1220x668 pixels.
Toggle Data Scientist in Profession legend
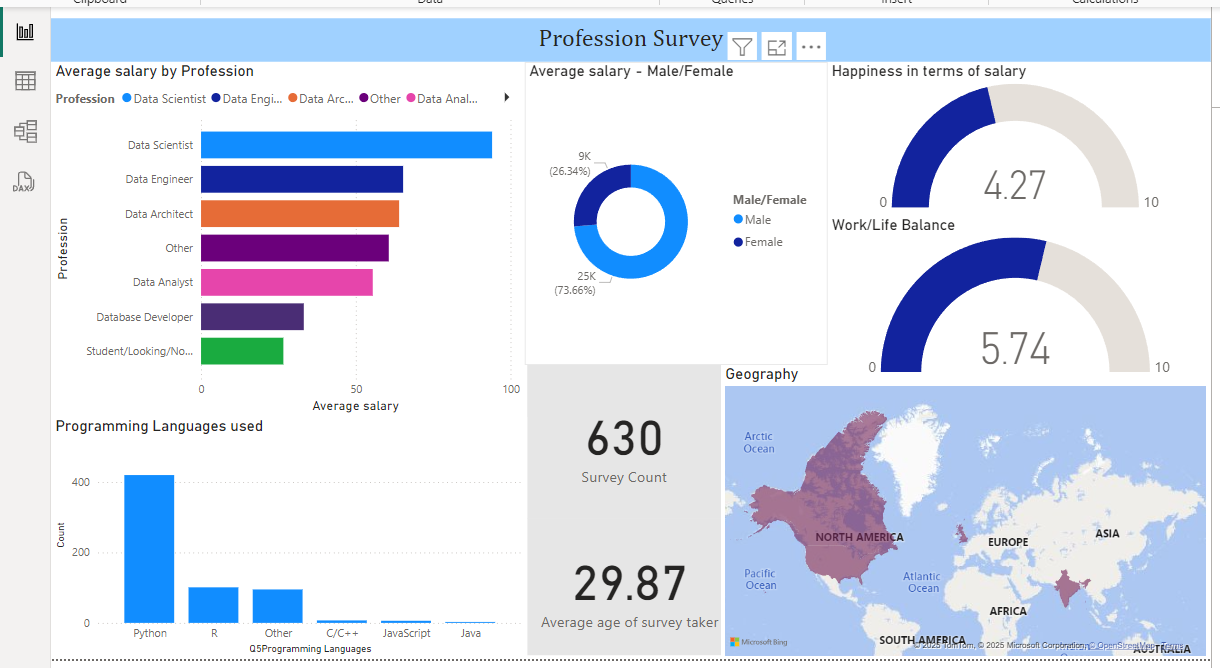168,99
